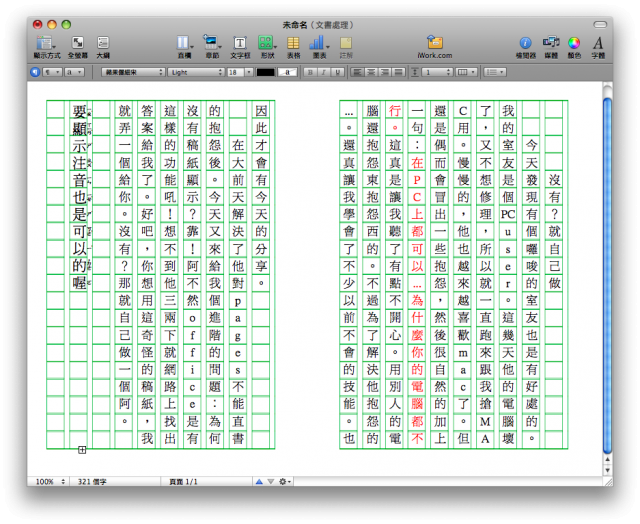Enter full screen with 全螢幕 icon
The width and height of the screenshot is (640, 524).
click(78, 47)
